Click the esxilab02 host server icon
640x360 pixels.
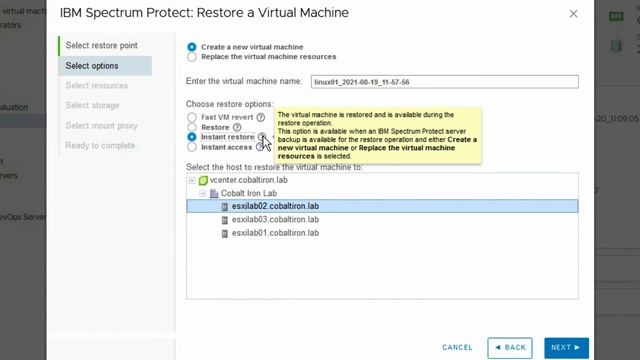pyautogui.click(x=224, y=207)
